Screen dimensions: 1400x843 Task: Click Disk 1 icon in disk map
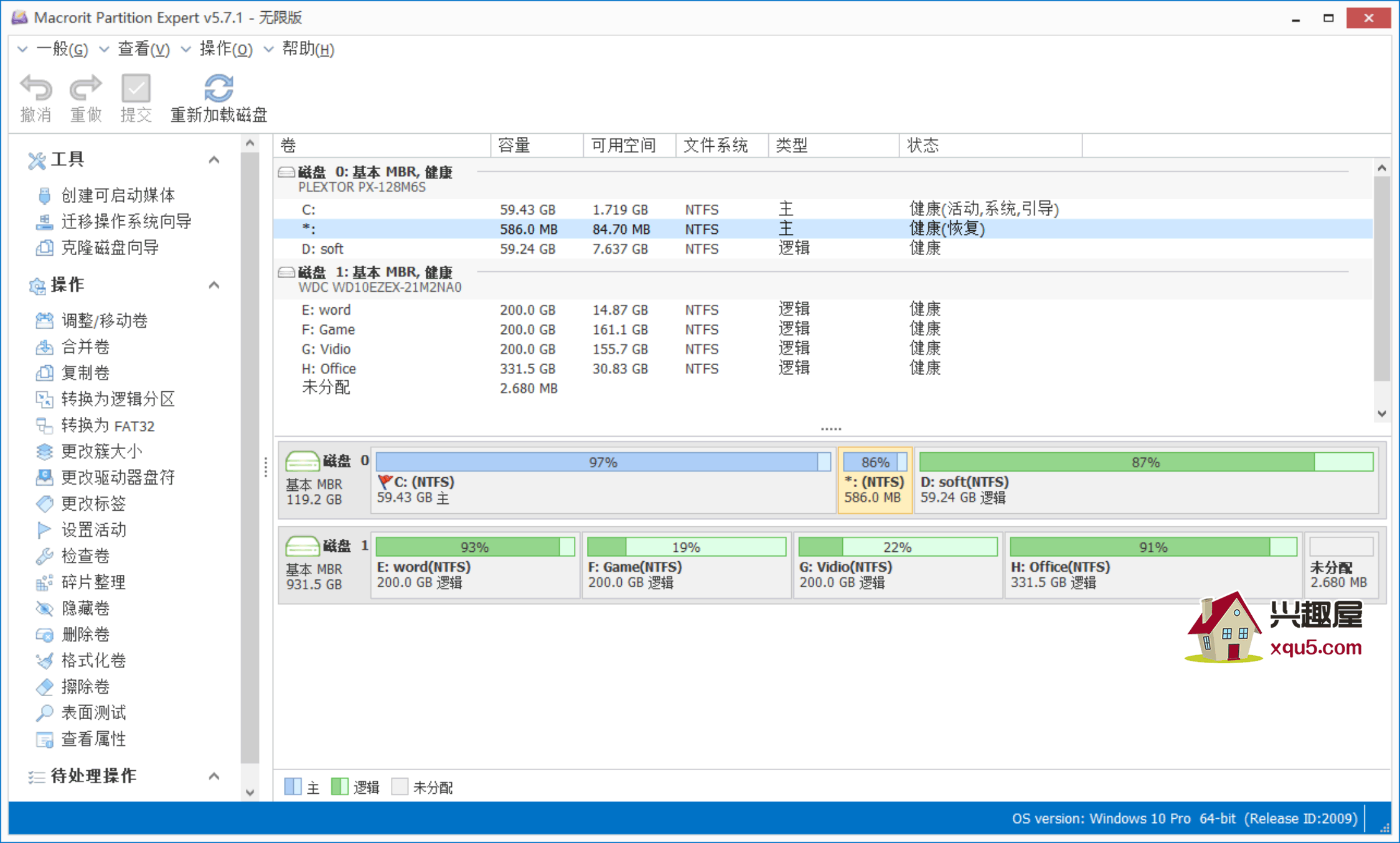click(x=302, y=546)
